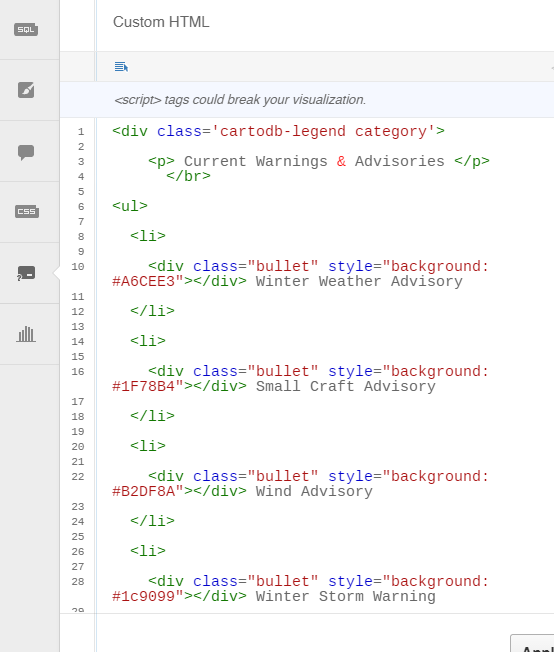The image size is (554, 652).
Task: Click the Current Warnings & Advisories text
Action: coord(314,161)
